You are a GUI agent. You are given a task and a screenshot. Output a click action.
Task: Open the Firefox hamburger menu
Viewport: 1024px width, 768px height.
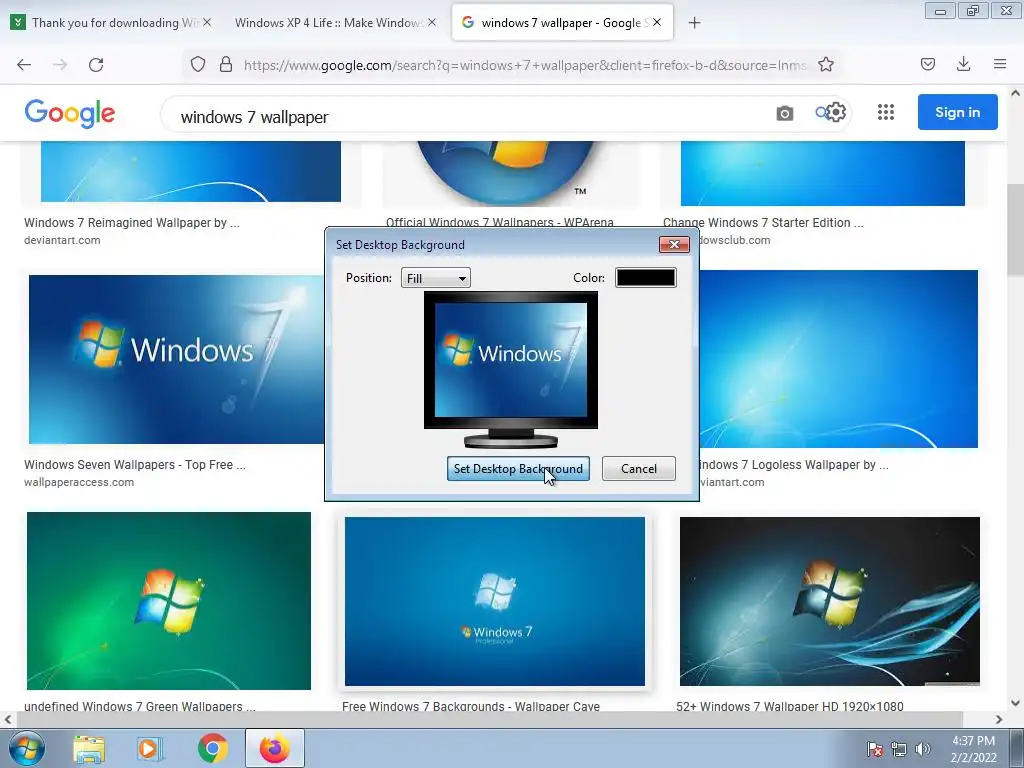[1000, 64]
